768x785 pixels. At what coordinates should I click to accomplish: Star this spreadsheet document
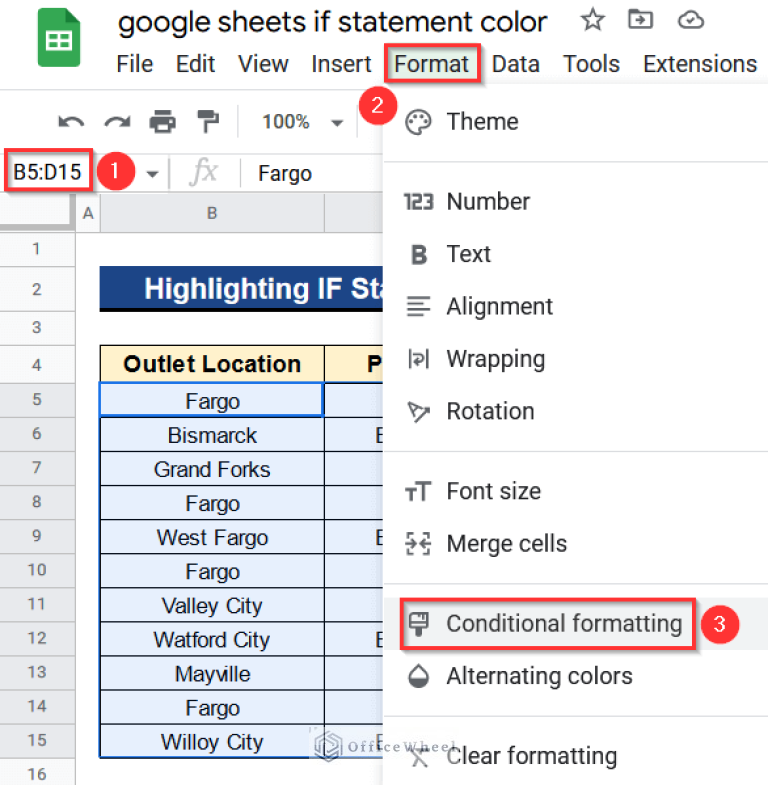(593, 20)
